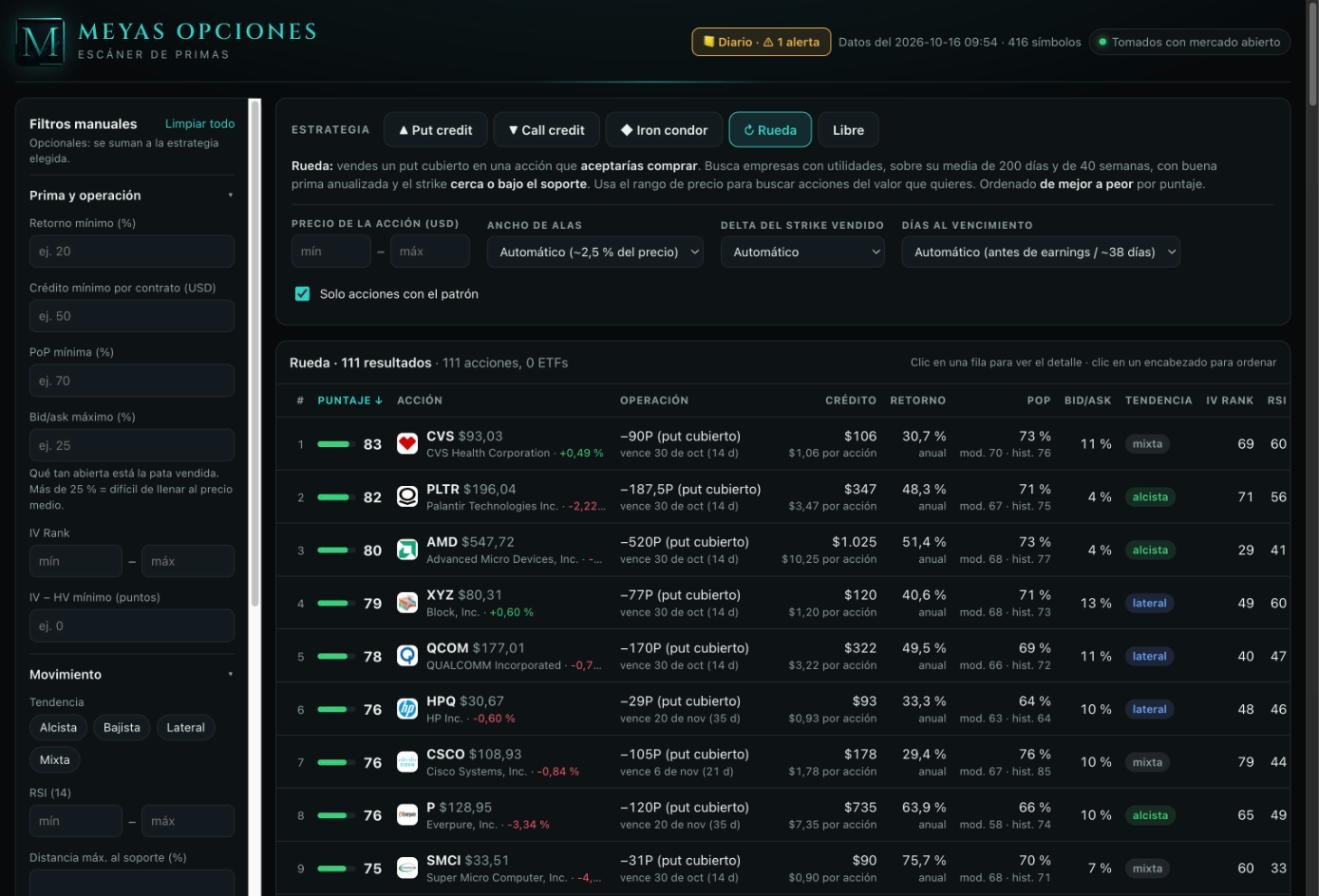Toggle 'Solo acciones con el patrón' checkbox

[x=302, y=294]
